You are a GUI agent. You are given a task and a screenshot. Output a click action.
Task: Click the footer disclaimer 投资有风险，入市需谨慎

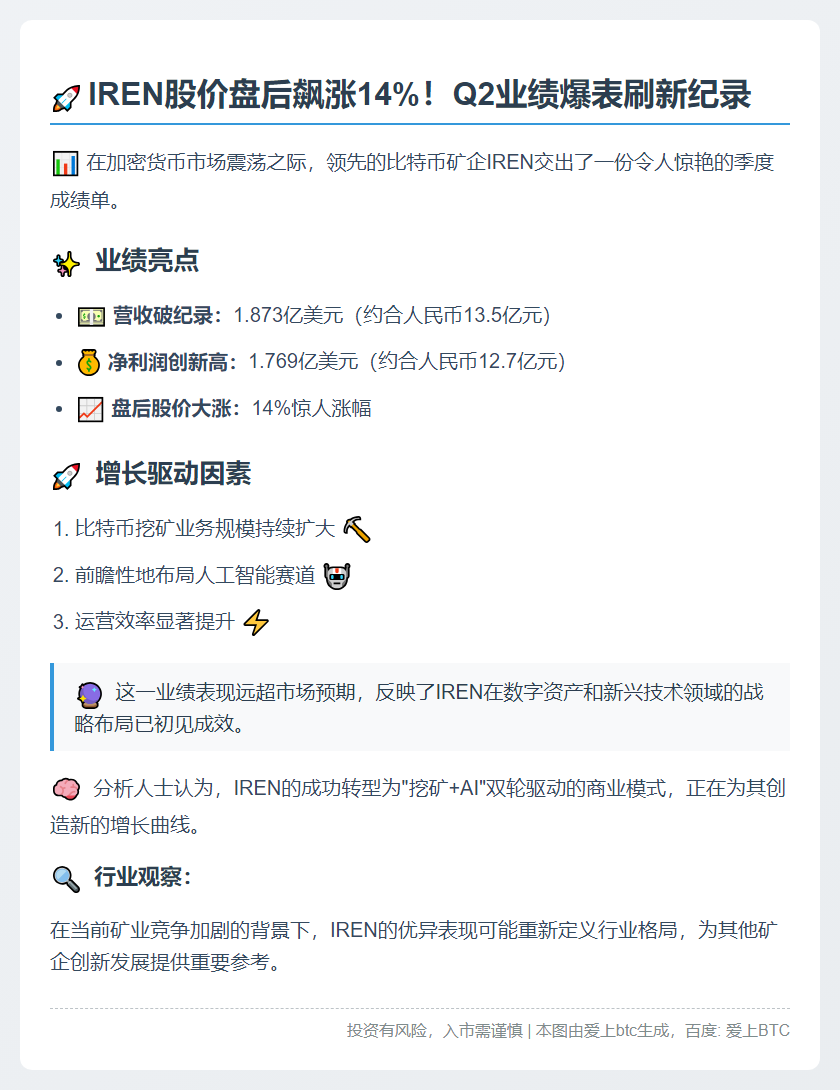pos(435,1030)
